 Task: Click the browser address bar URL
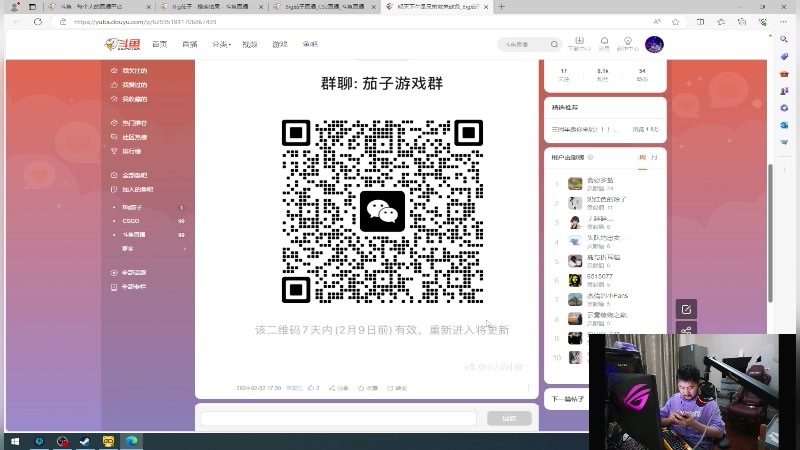coord(145,22)
